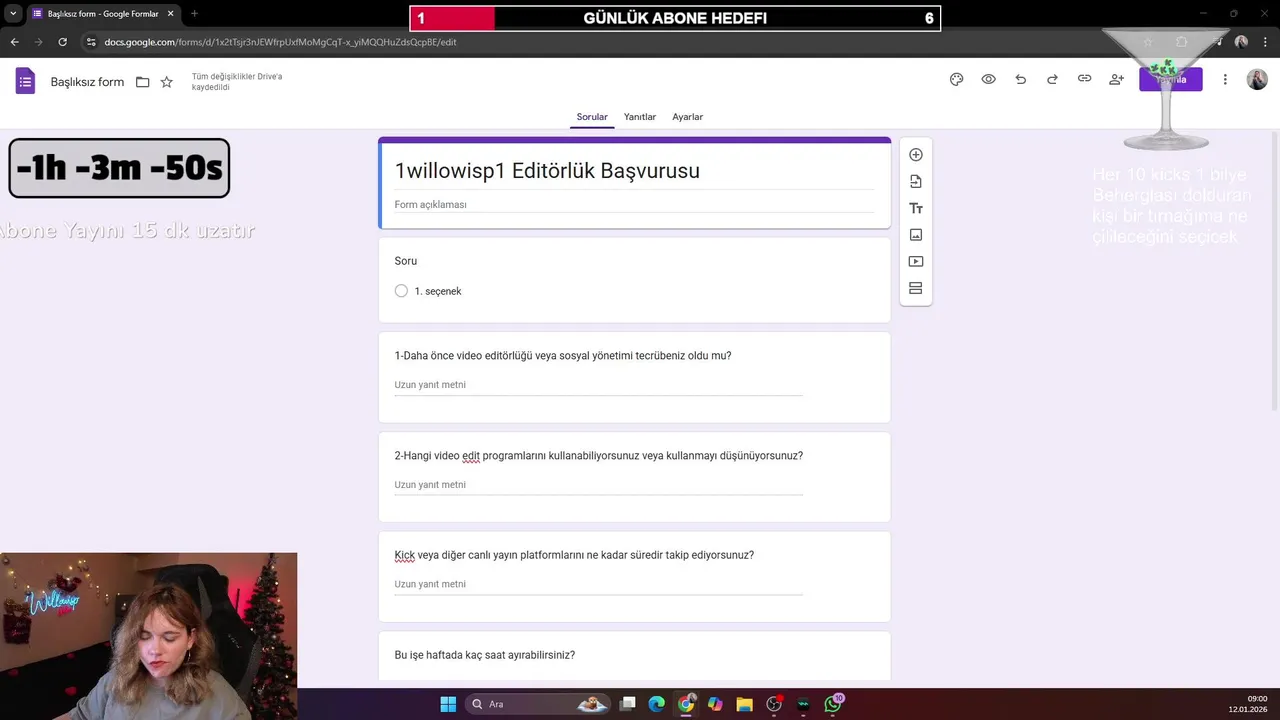Expand the Chrome tab search arrow
Image resolution: width=1280 pixels, height=720 pixels.
[x=13, y=14]
